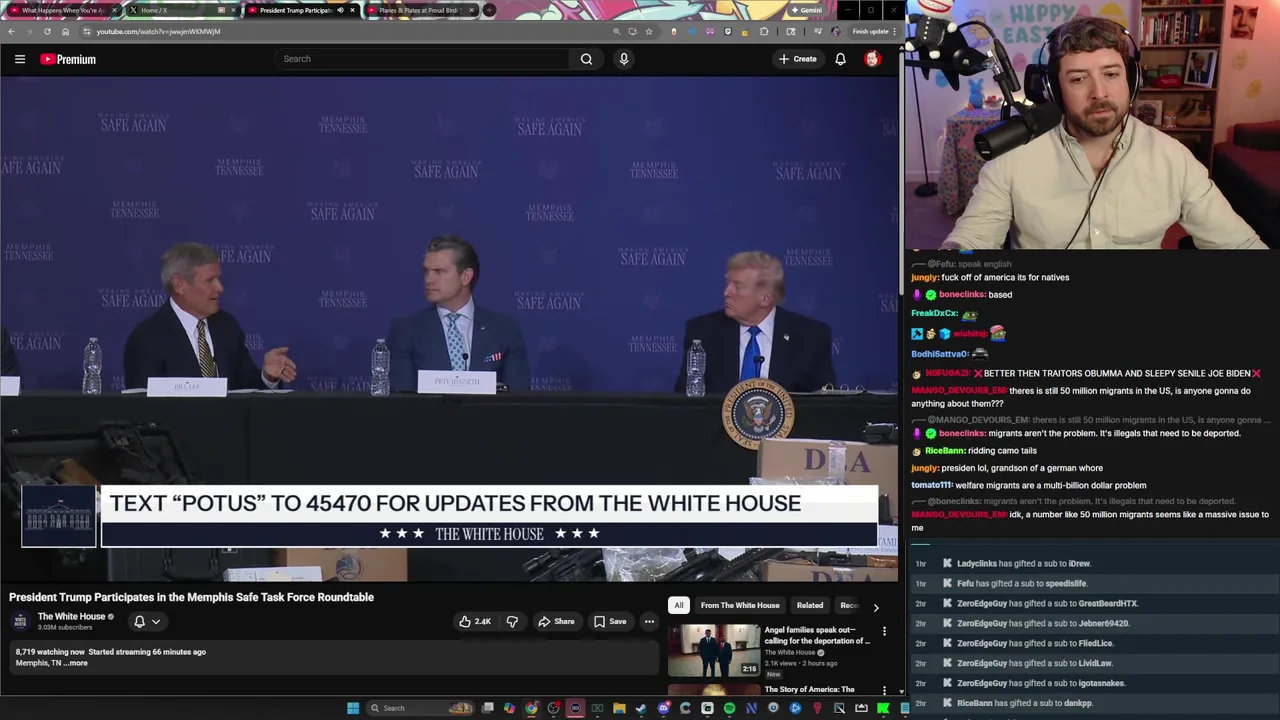
Task: Open the YouTube account avatar menu
Action: tap(872, 59)
